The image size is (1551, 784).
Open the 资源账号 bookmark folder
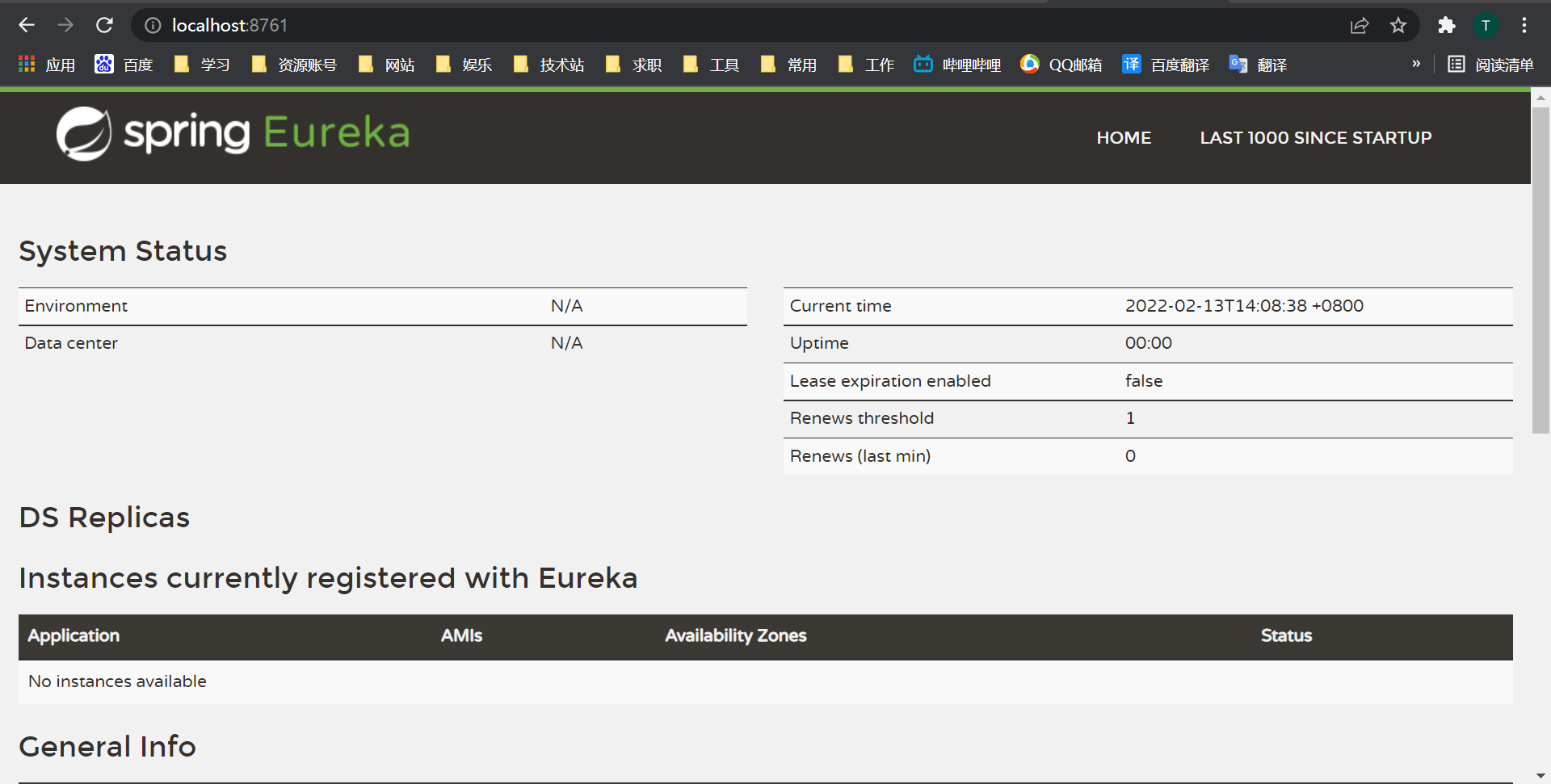click(x=294, y=65)
